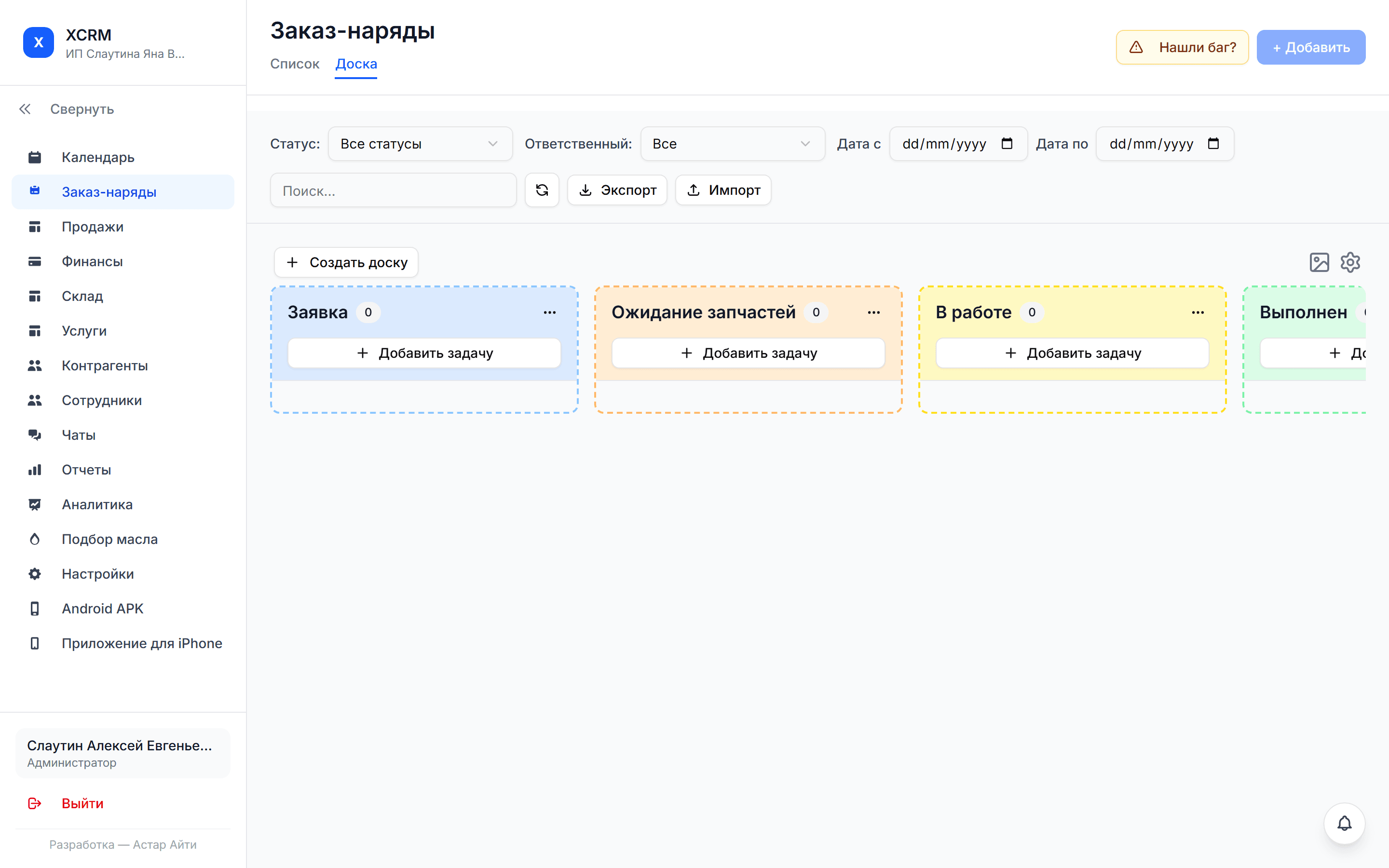Go to Продажи section
The width and height of the screenshot is (1389, 868).
pos(123,227)
